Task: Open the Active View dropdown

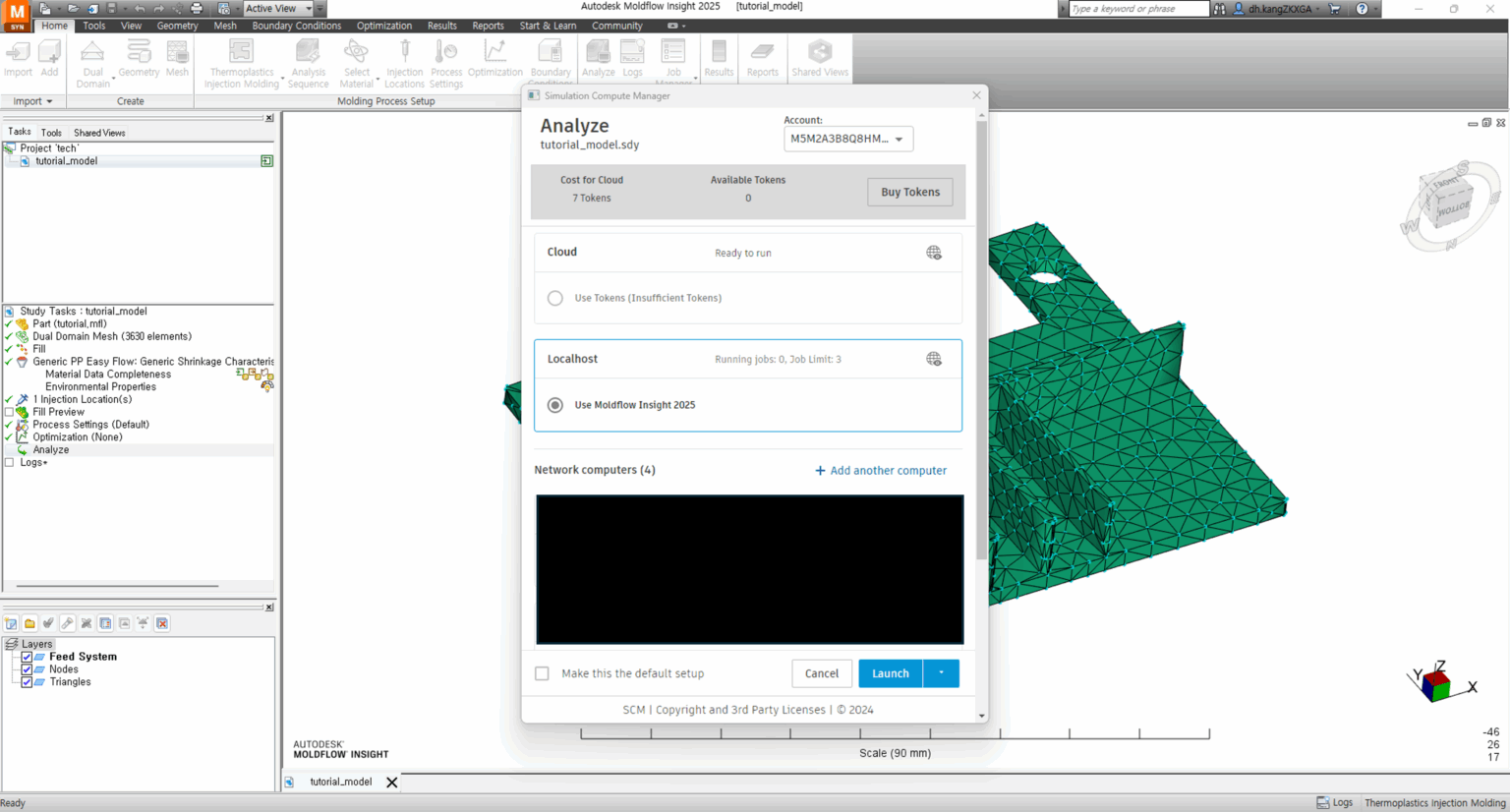Action: 278,9
